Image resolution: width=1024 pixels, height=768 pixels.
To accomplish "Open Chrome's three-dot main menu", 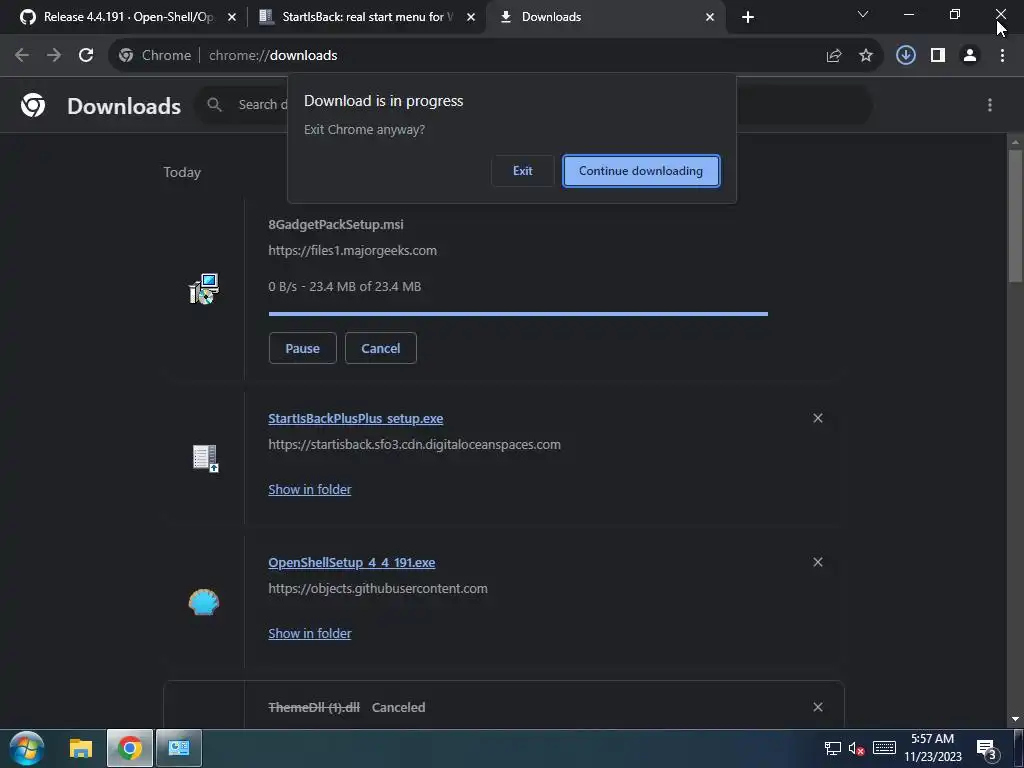I will 1002,56.
